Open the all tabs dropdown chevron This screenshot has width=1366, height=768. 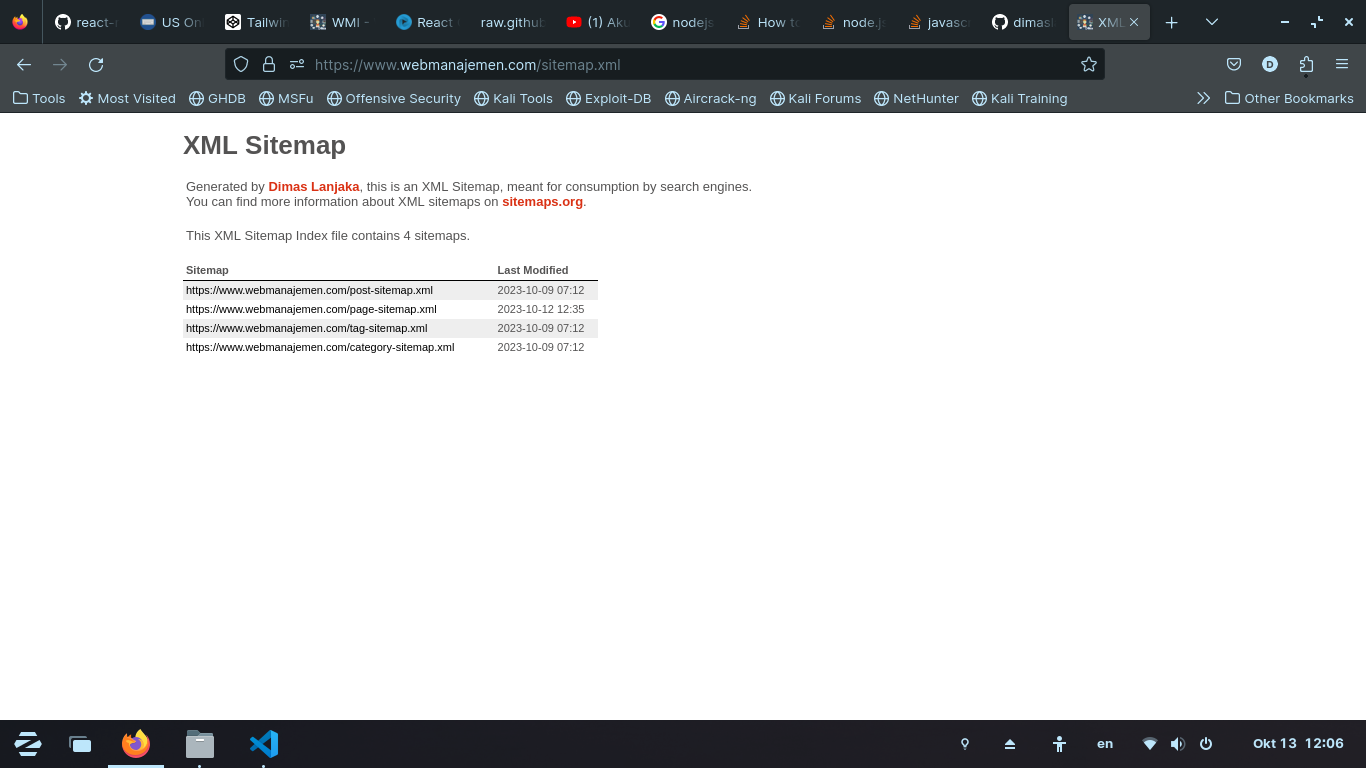point(1211,21)
